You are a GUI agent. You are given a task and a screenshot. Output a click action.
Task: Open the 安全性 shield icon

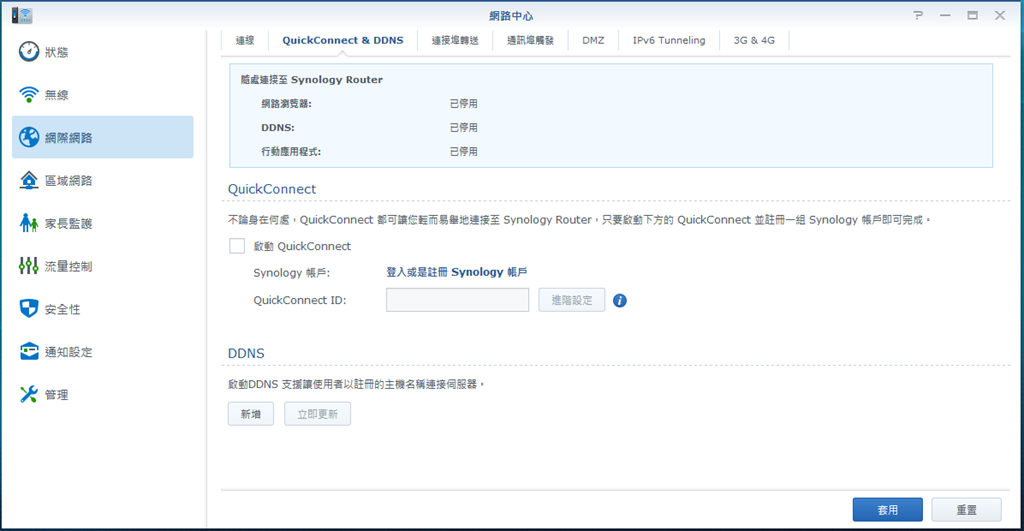[x=29, y=308]
